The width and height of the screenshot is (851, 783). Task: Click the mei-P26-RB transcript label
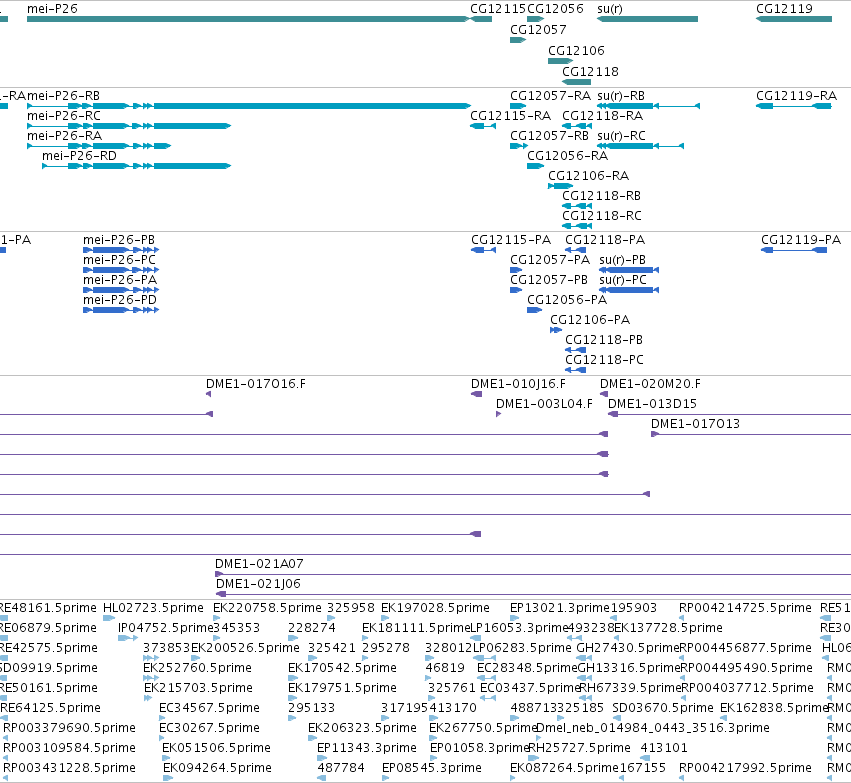pyautogui.click(x=63, y=96)
